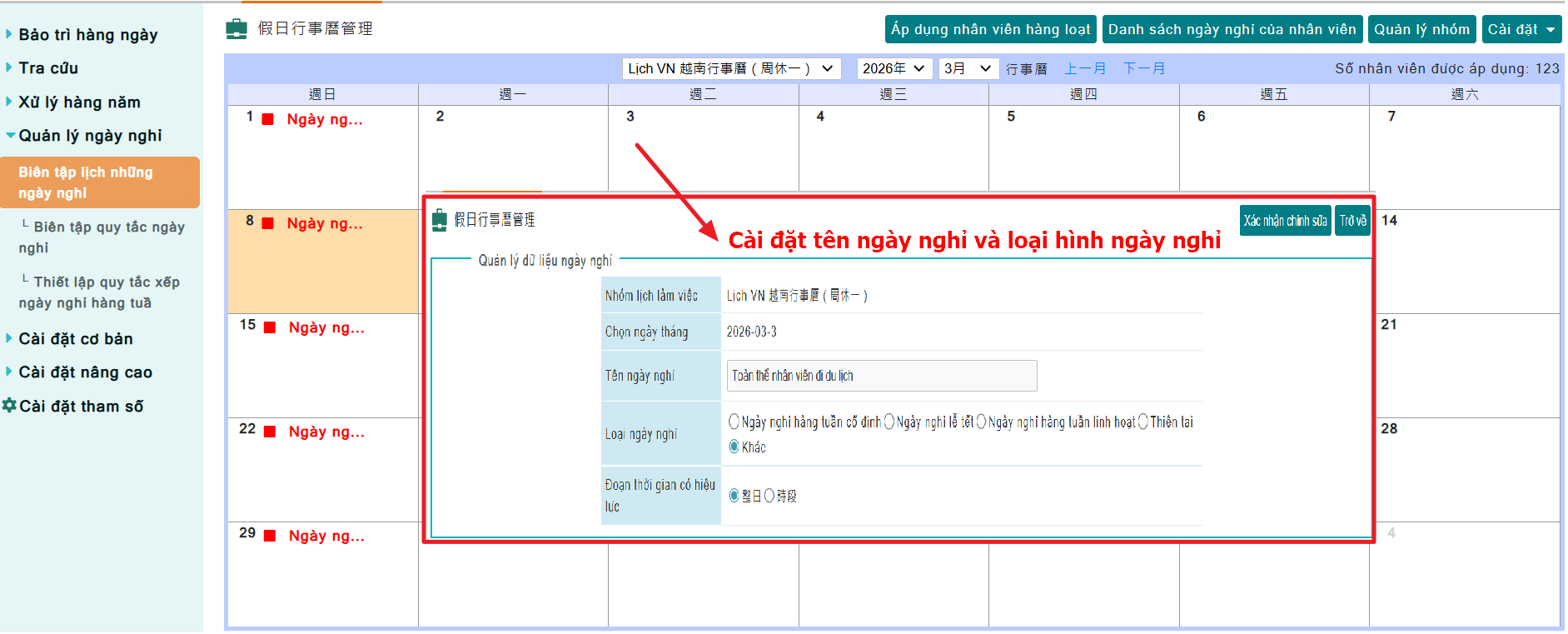Open Biên tập lịch những ngày nghỉ
1568x634 pixels.
100,182
